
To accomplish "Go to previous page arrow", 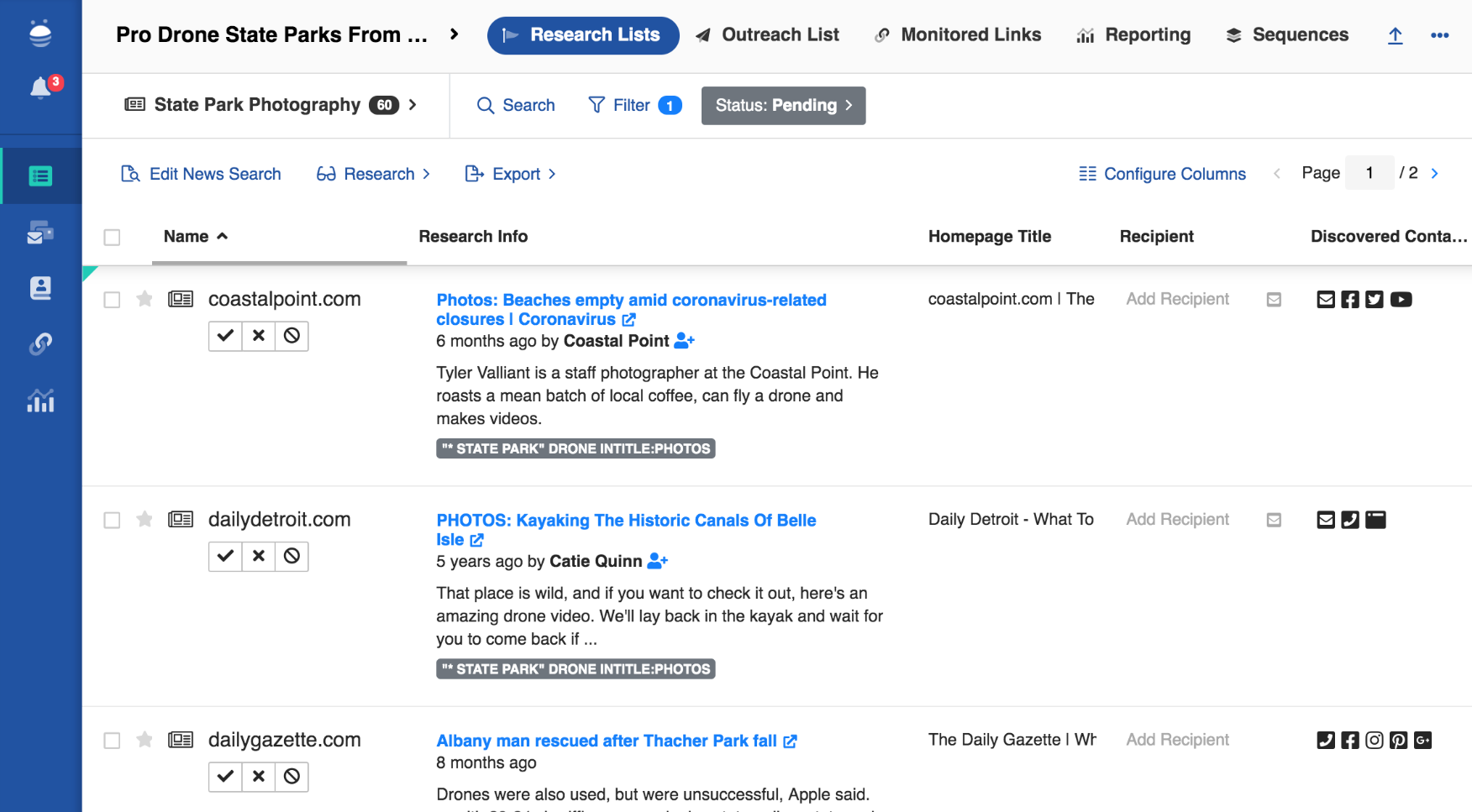I will click(x=1277, y=173).
